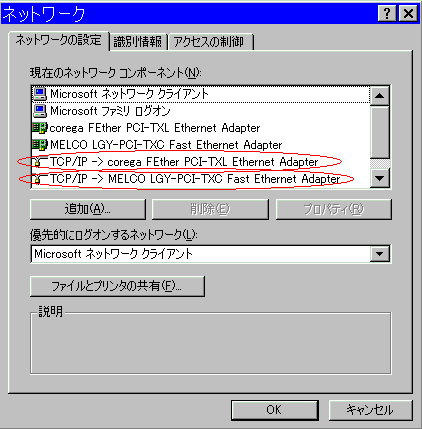
Task: Click the component list scroll down arrow
Action: pyautogui.click(x=379, y=178)
